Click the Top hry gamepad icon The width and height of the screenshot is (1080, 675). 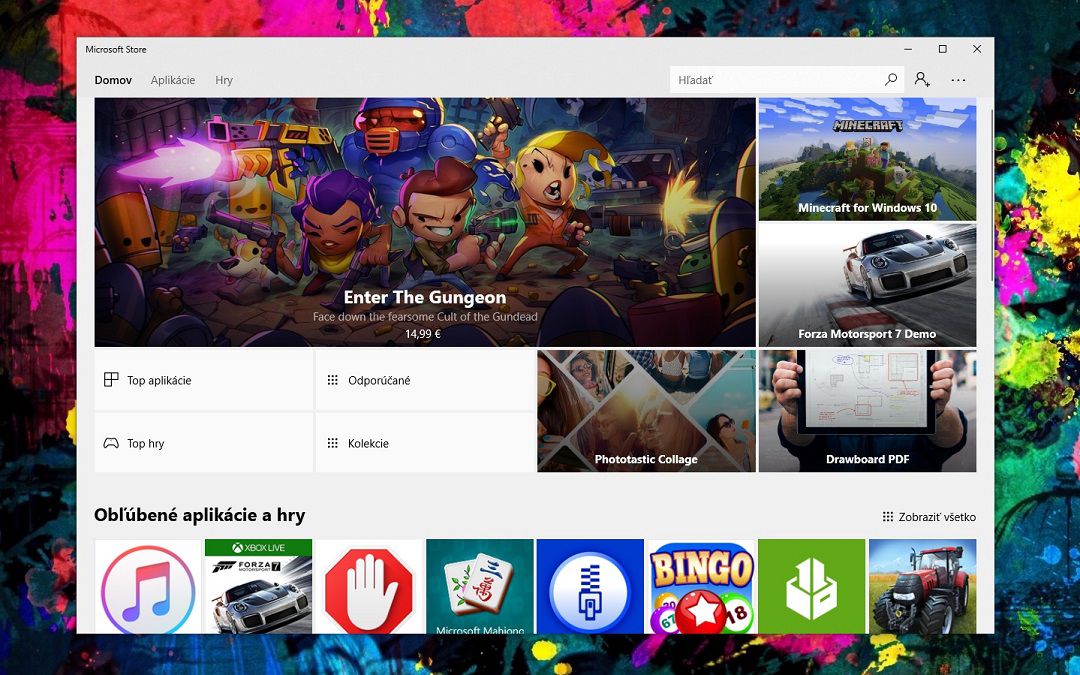pyautogui.click(x=111, y=443)
